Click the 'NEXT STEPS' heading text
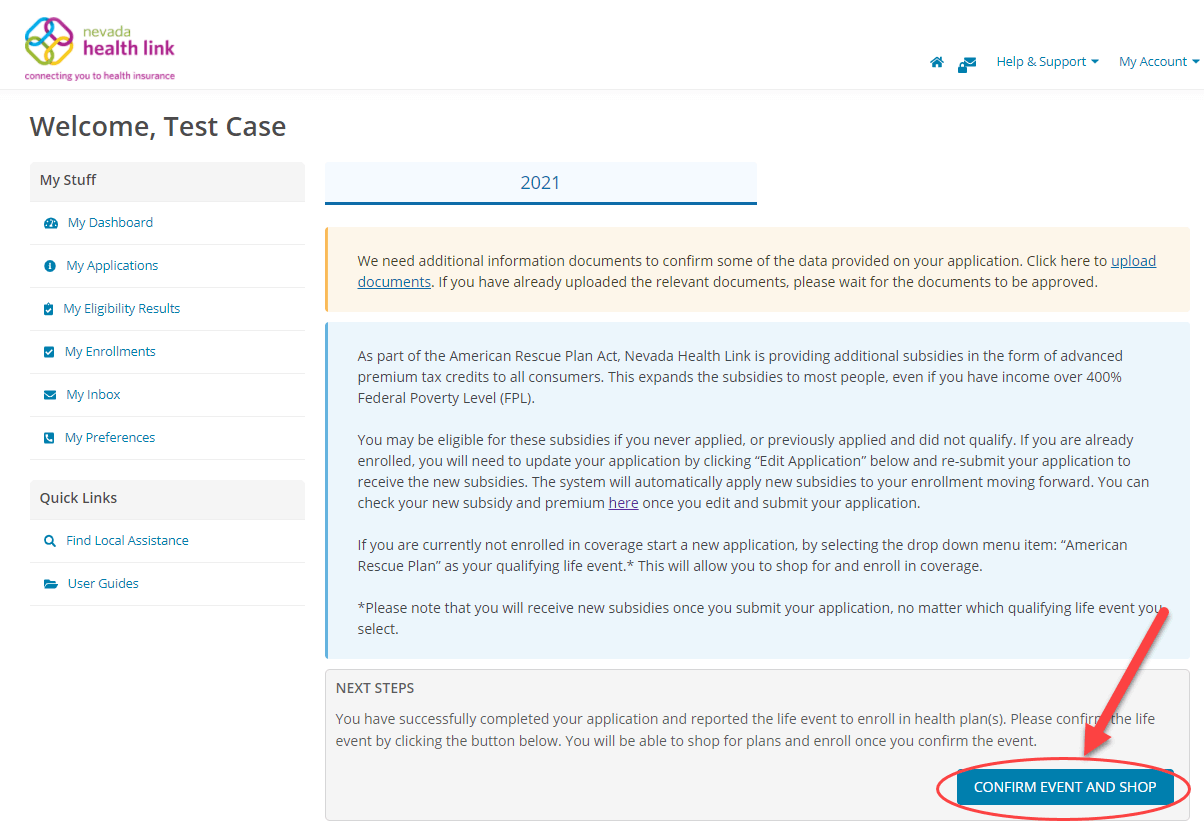The height and width of the screenshot is (829, 1204). [x=375, y=688]
